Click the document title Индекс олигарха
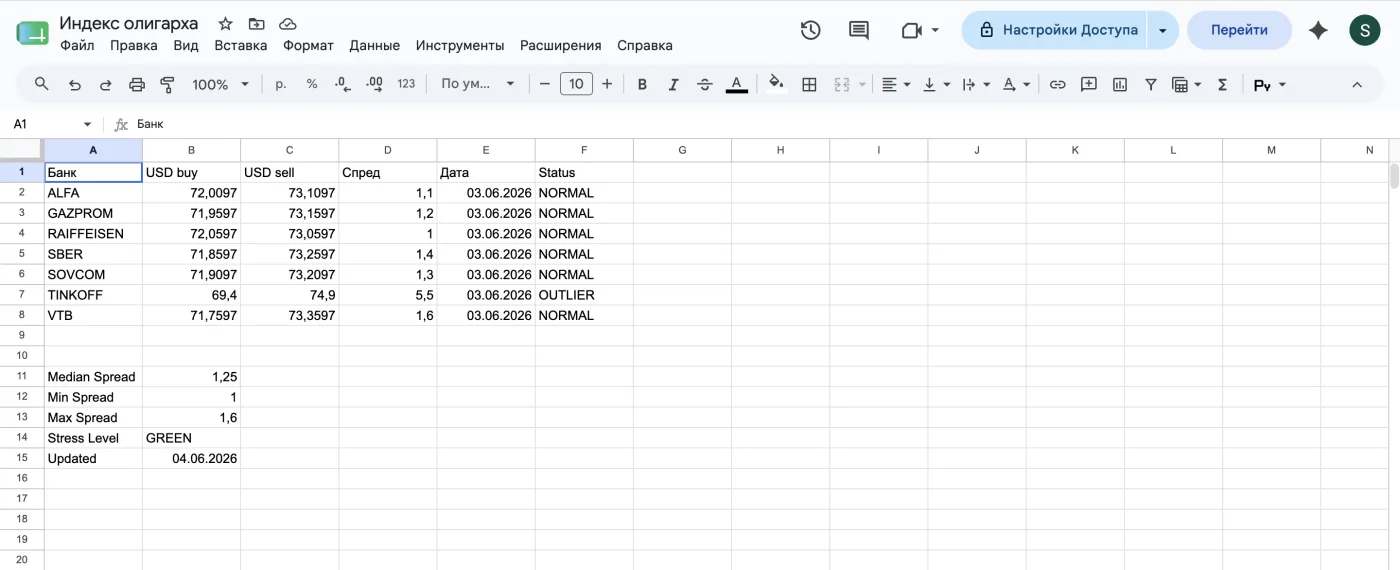1400x570 pixels. click(129, 23)
